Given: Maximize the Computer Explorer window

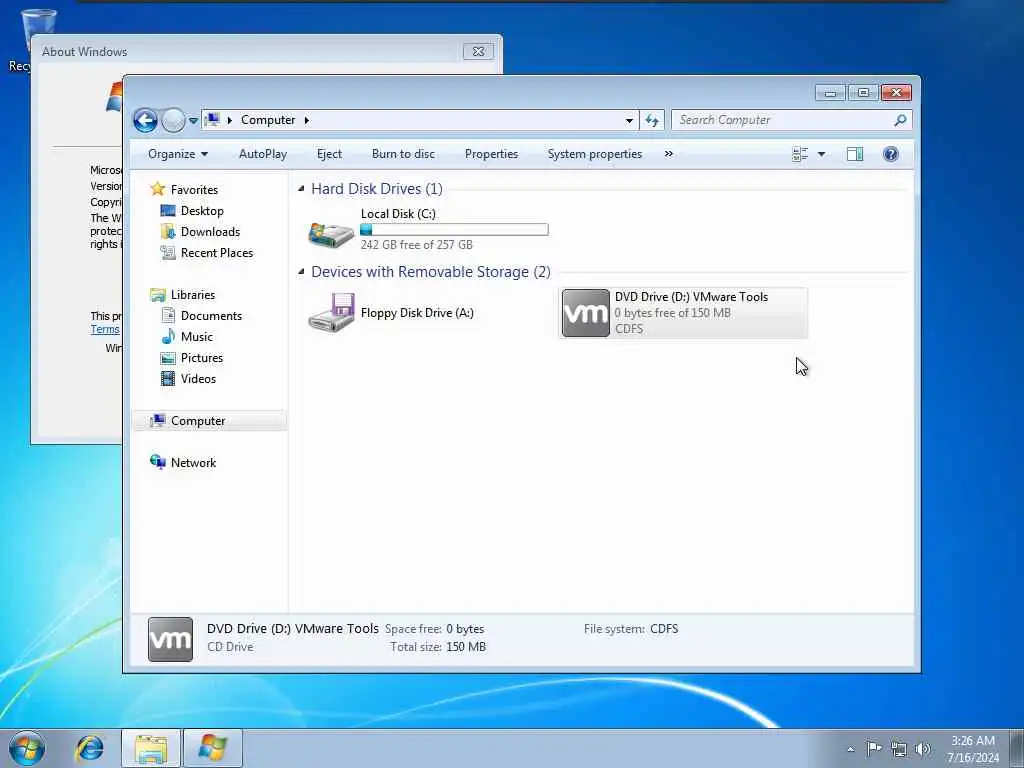Looking at the screenshot, I should click(863, 93).
